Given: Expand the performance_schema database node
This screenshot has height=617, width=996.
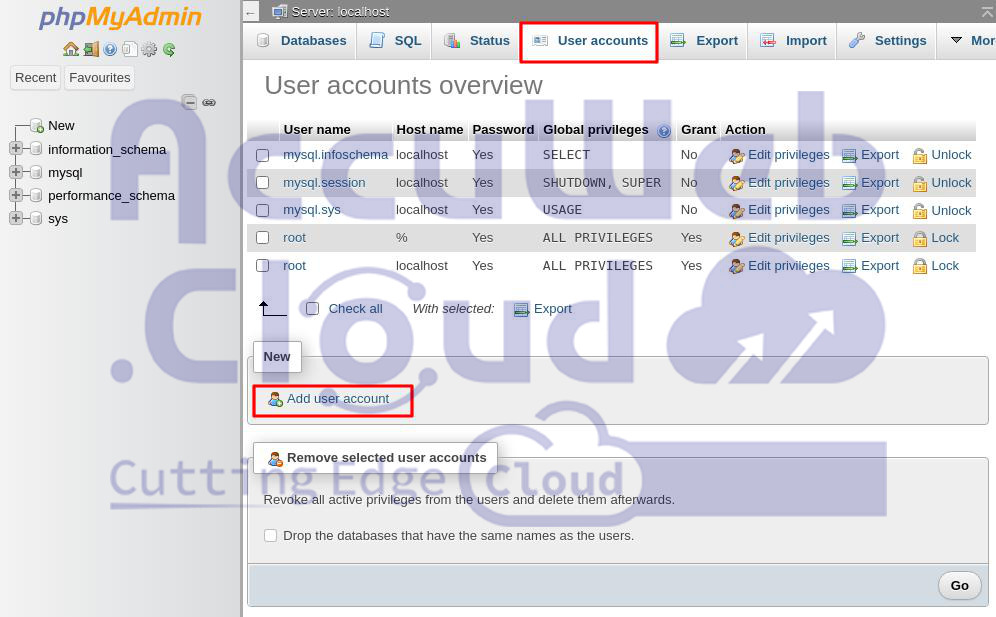Looking at the screenshot, I should point(16,194).
